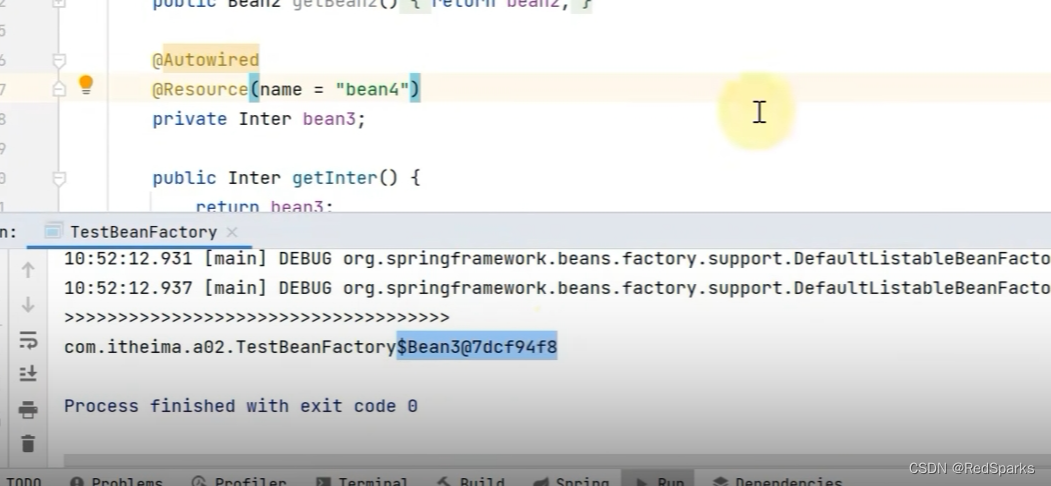1051x486 pixels.
Task: Click the com.itheima.a02.TestBeanFactory output text
Action: [229, 347]
